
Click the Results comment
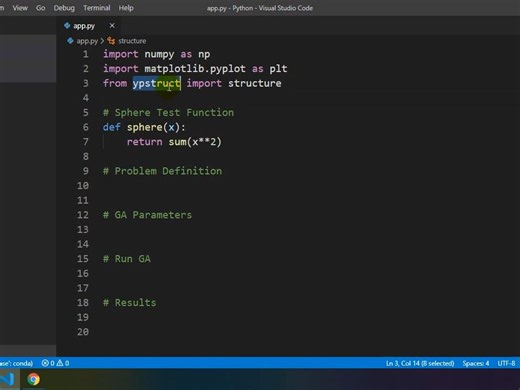(129, 303)
